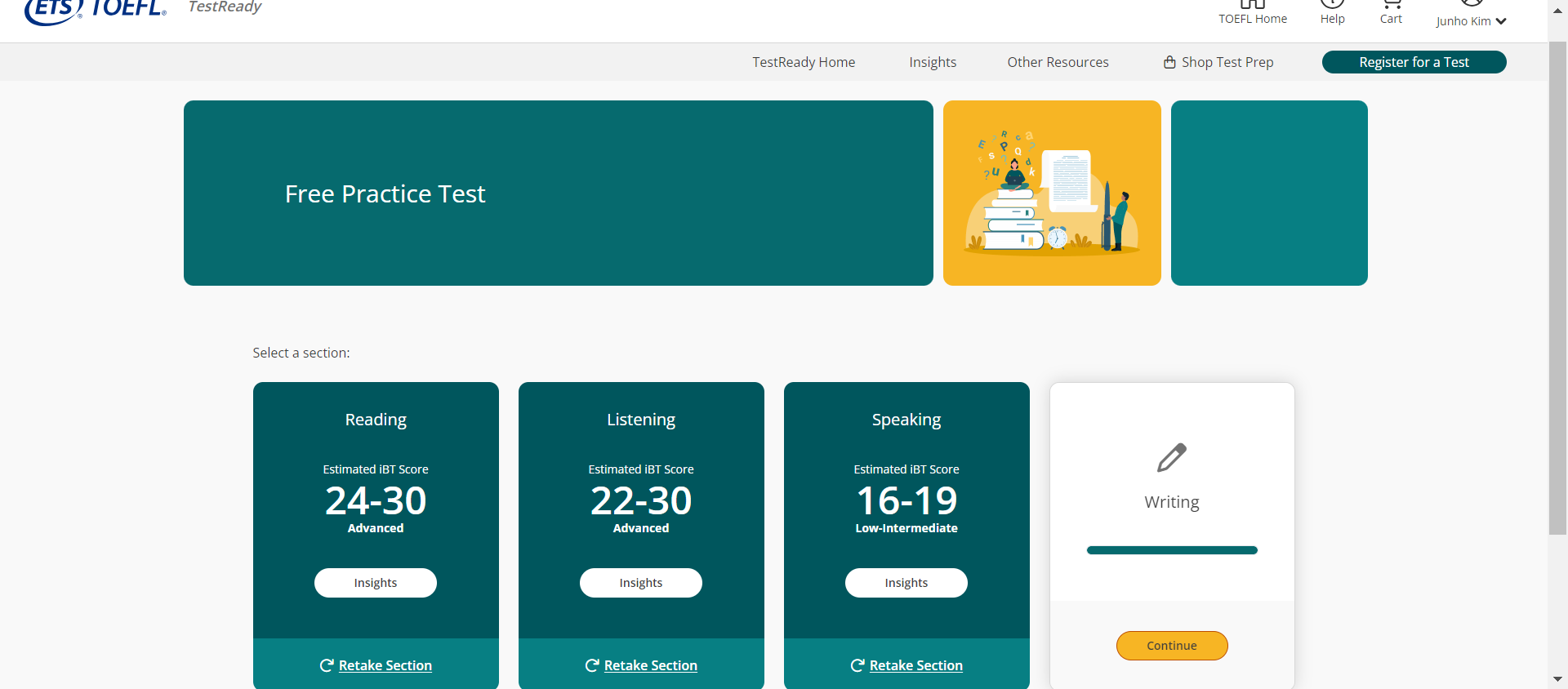Click the Writing section progress bar
The image size is (1568, 689).
pyautogui.click(x=1172, y=550)
